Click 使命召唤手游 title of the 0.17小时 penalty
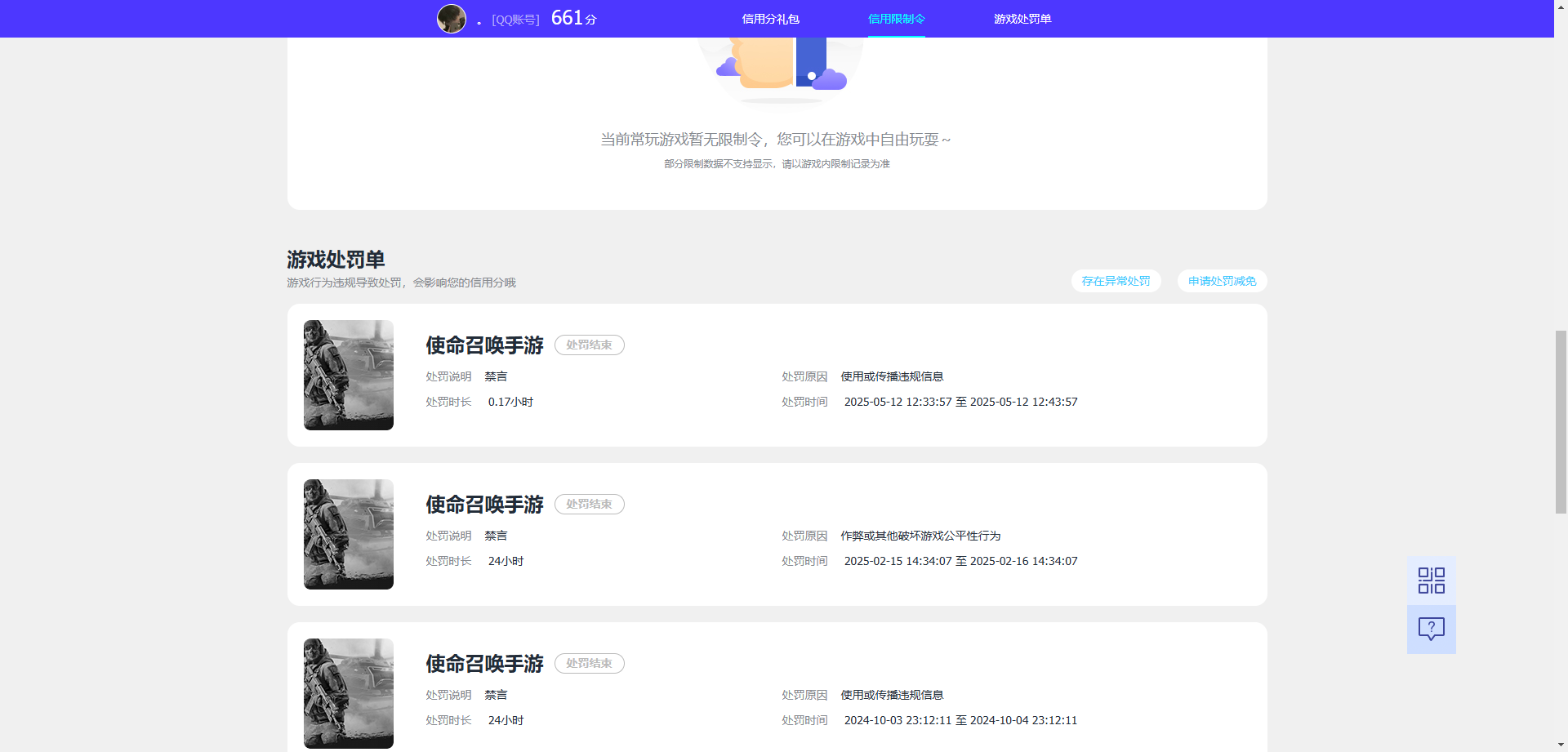 [484, 345]
